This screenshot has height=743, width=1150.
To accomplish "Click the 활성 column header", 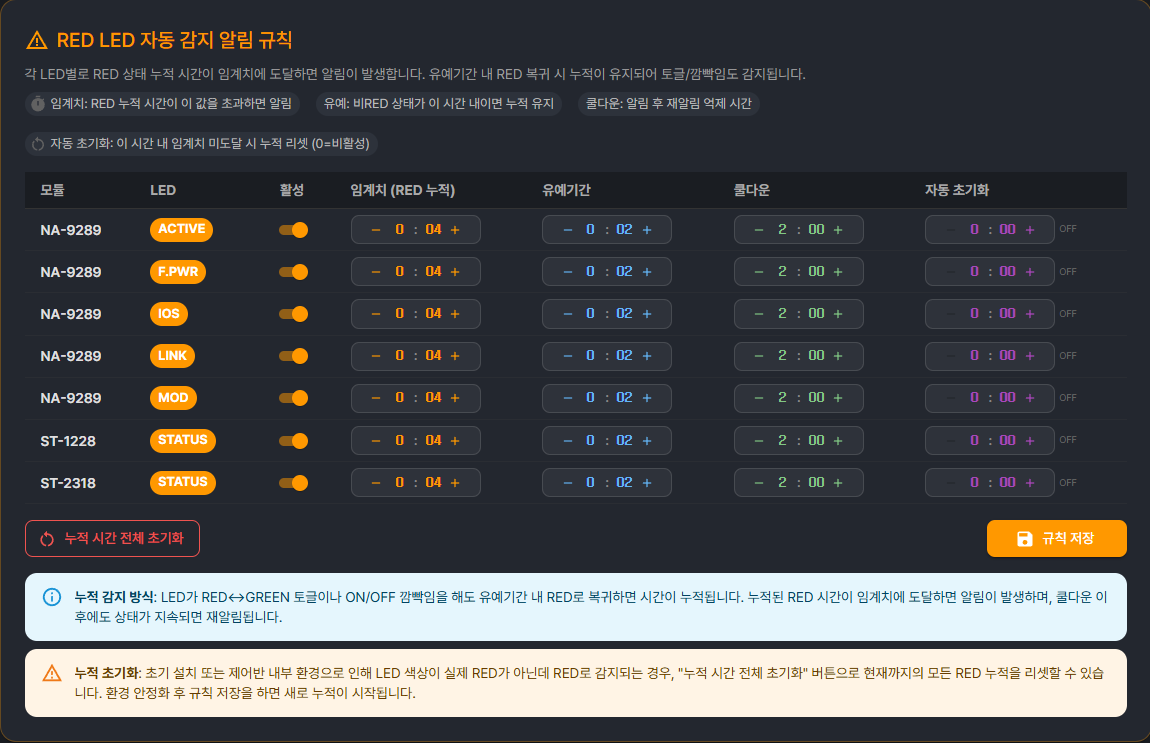I will (x=291, y=190).
